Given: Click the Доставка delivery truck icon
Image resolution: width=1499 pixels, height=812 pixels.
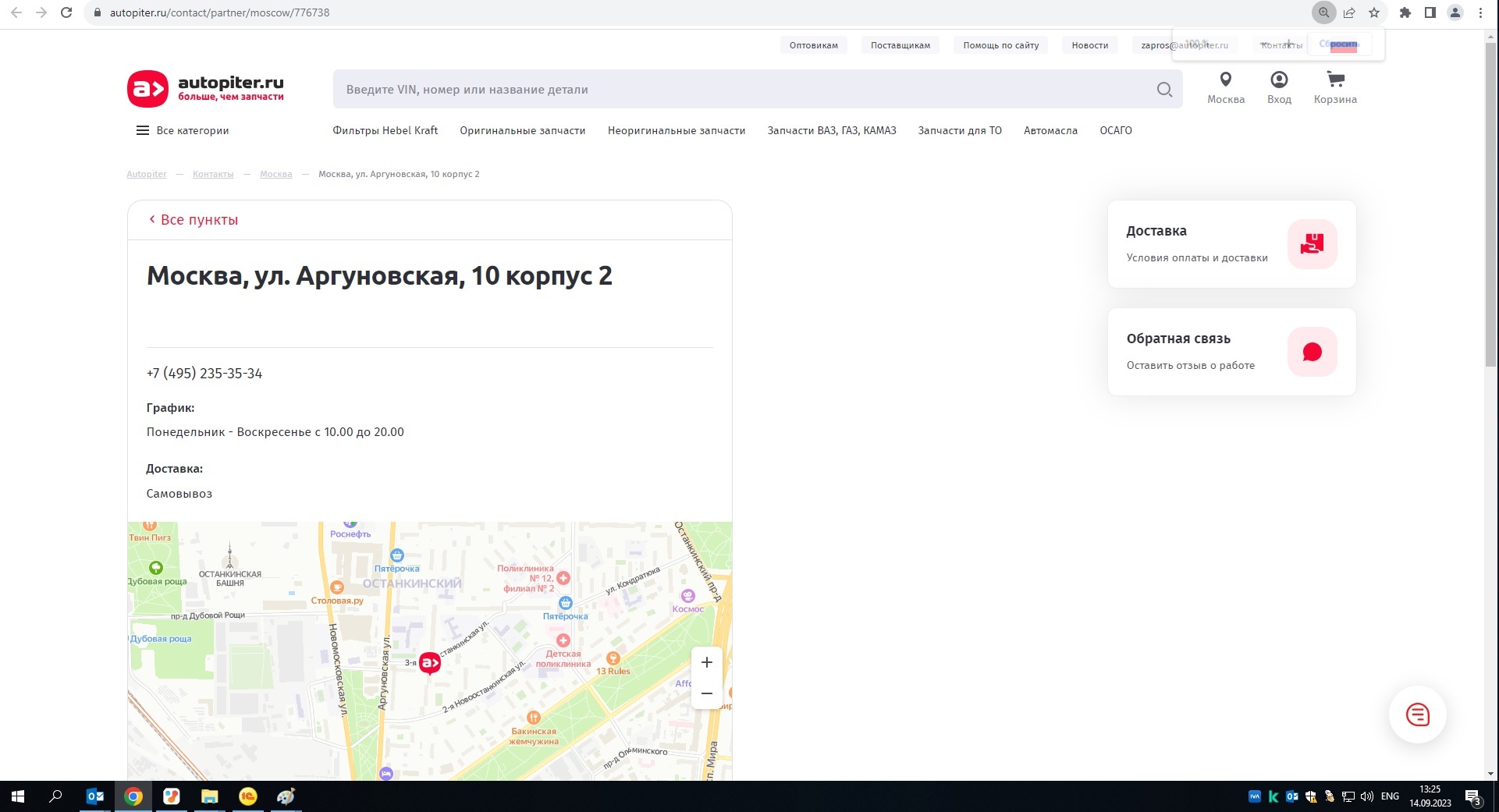Looking at the screenshot, I should point(1312,244).
